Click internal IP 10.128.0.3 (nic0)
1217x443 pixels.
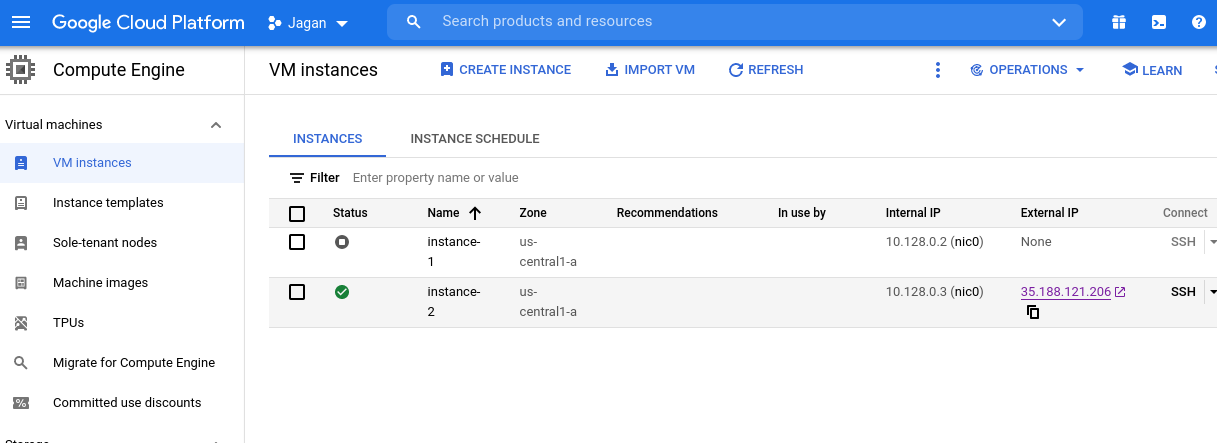point(934,292)
